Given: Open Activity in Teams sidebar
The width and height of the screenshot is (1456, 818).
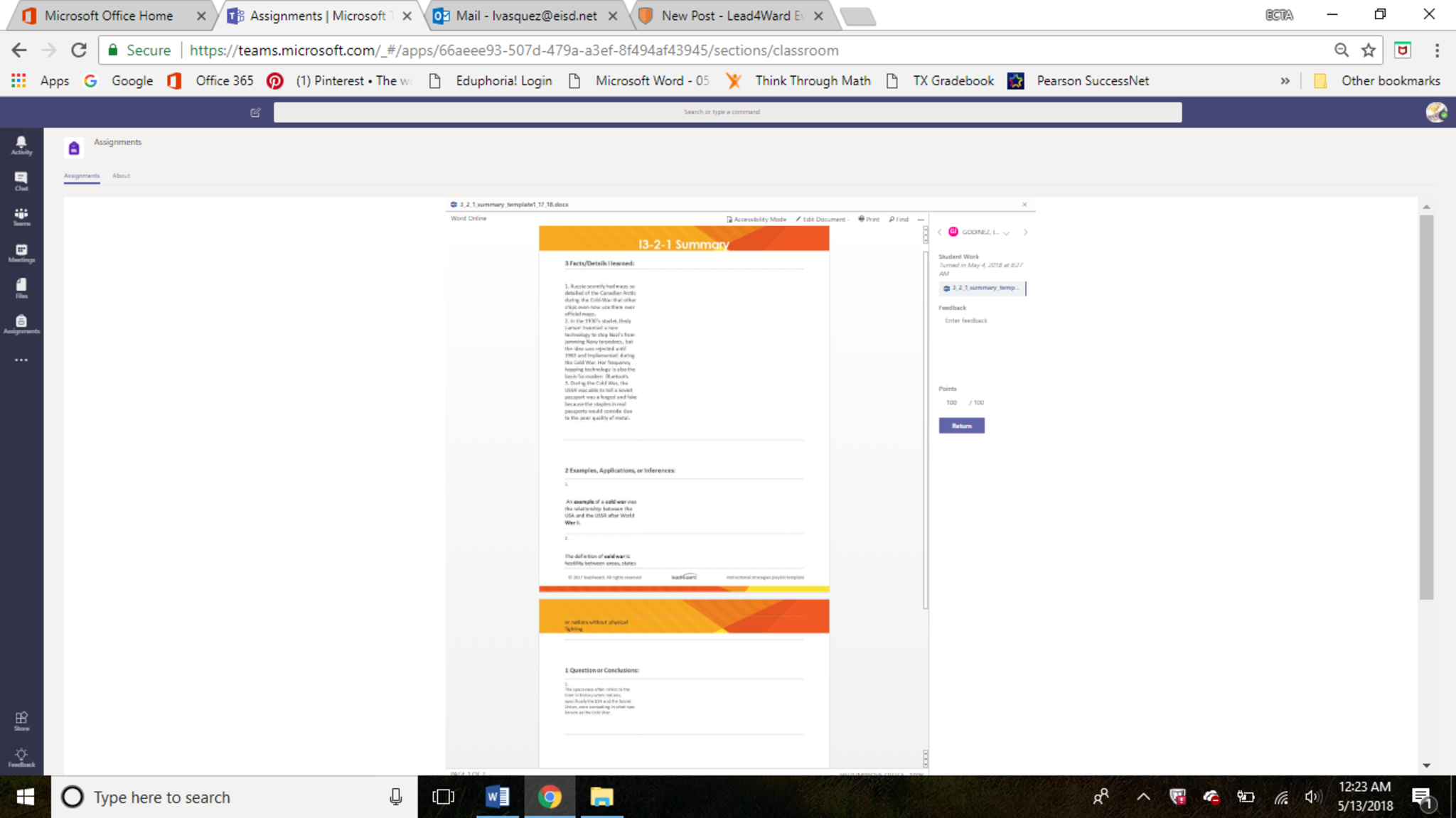Looking at the screenshot, I should tap(21, 145).
